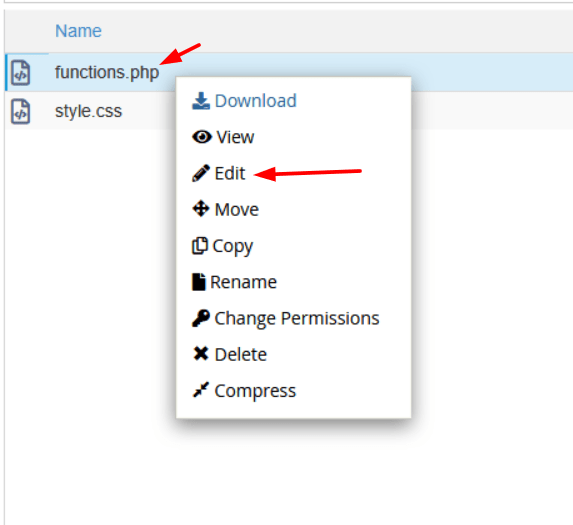Click the key icon for permissions
The height and width of the screenshot is (525, 573).
(x=201, y=318)
